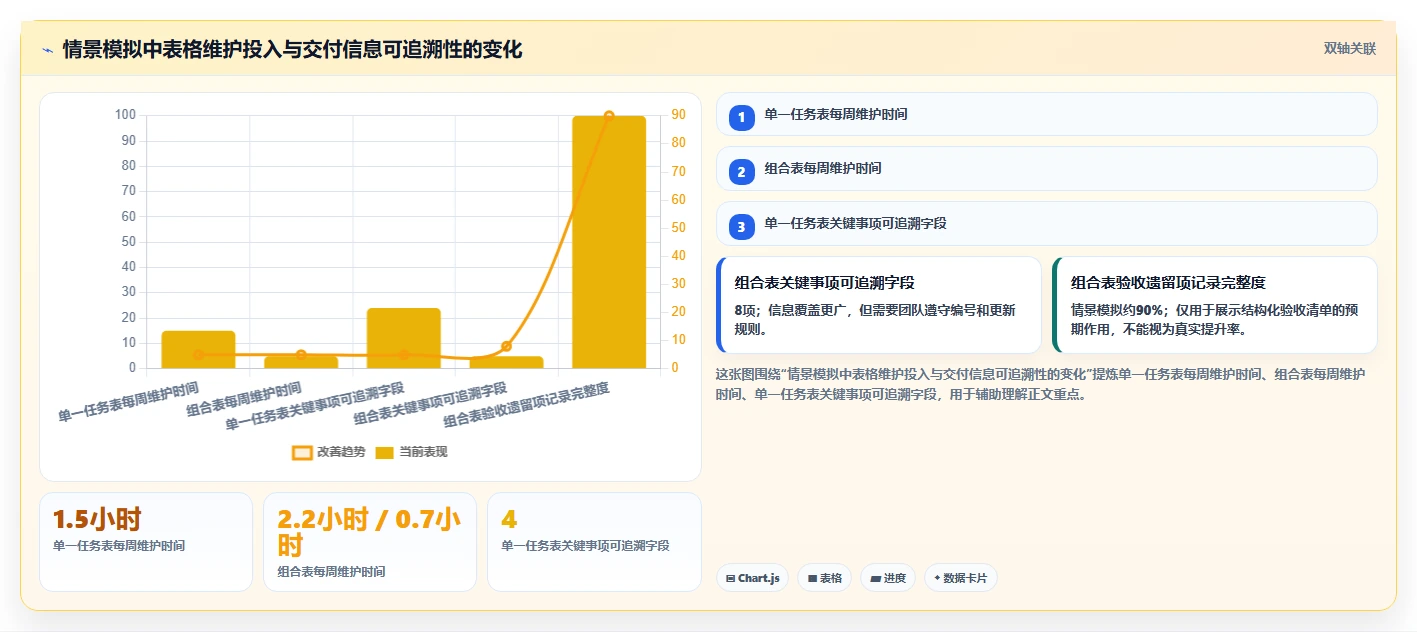Click the blue number 2 badge
Screen dimensions: 1417x632
point(741,172)
